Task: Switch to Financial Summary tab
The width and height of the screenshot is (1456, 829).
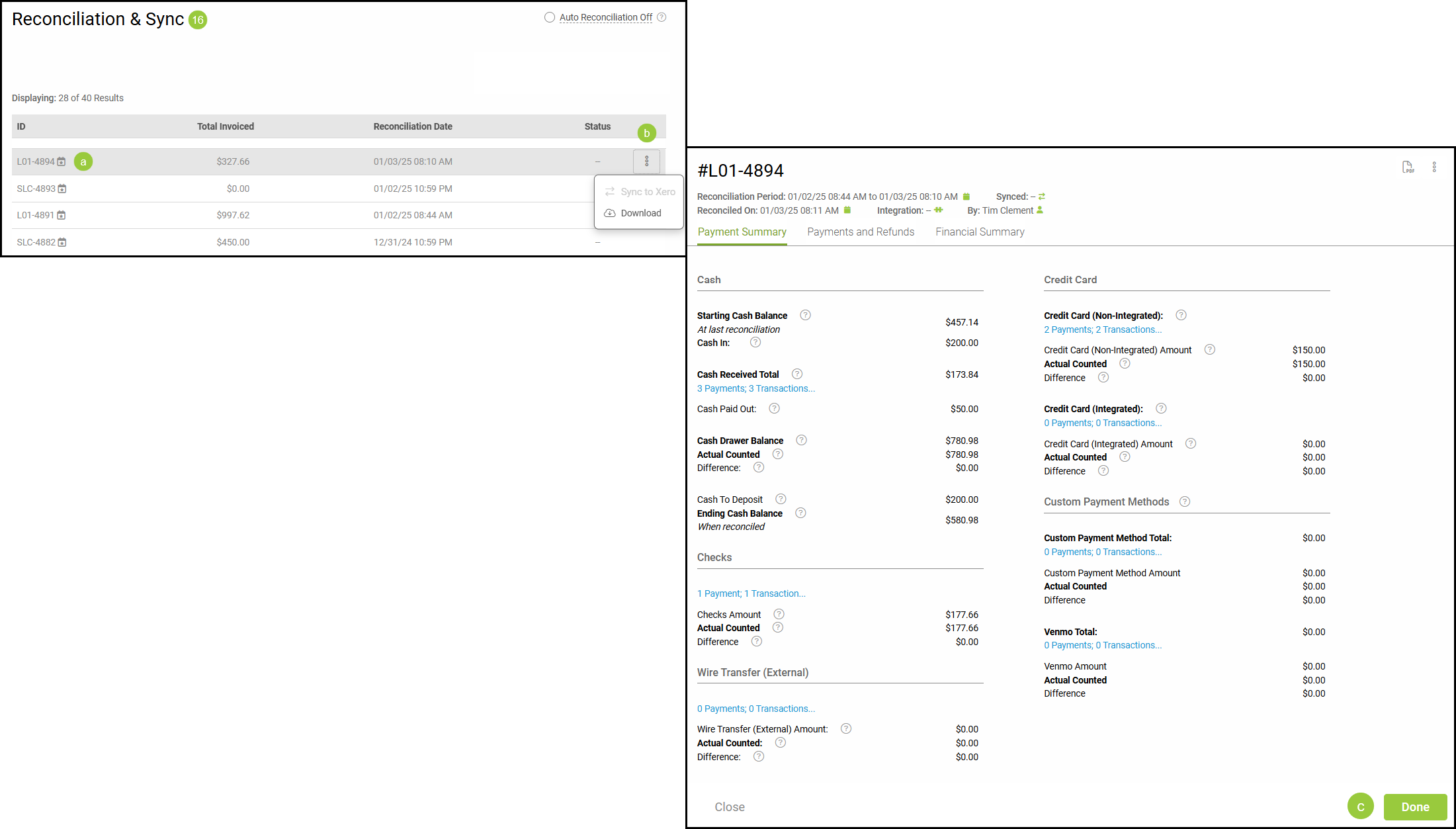Action: [979, 232]
